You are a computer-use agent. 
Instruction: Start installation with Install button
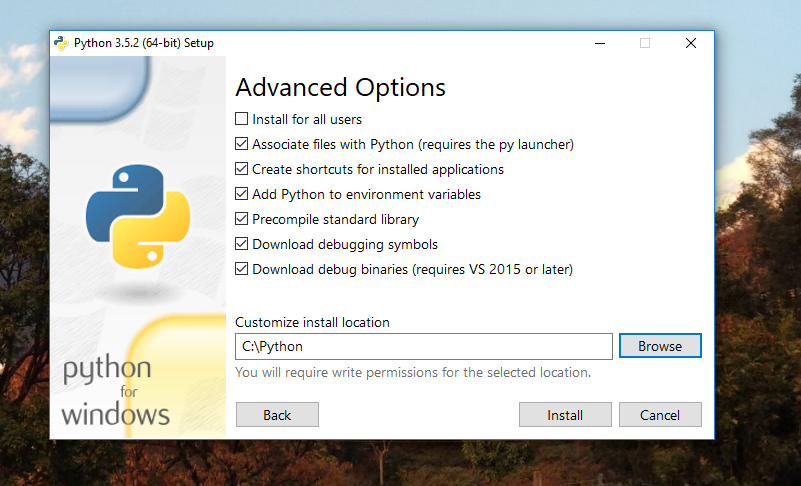pyautogui.click(x=565, y=414)
